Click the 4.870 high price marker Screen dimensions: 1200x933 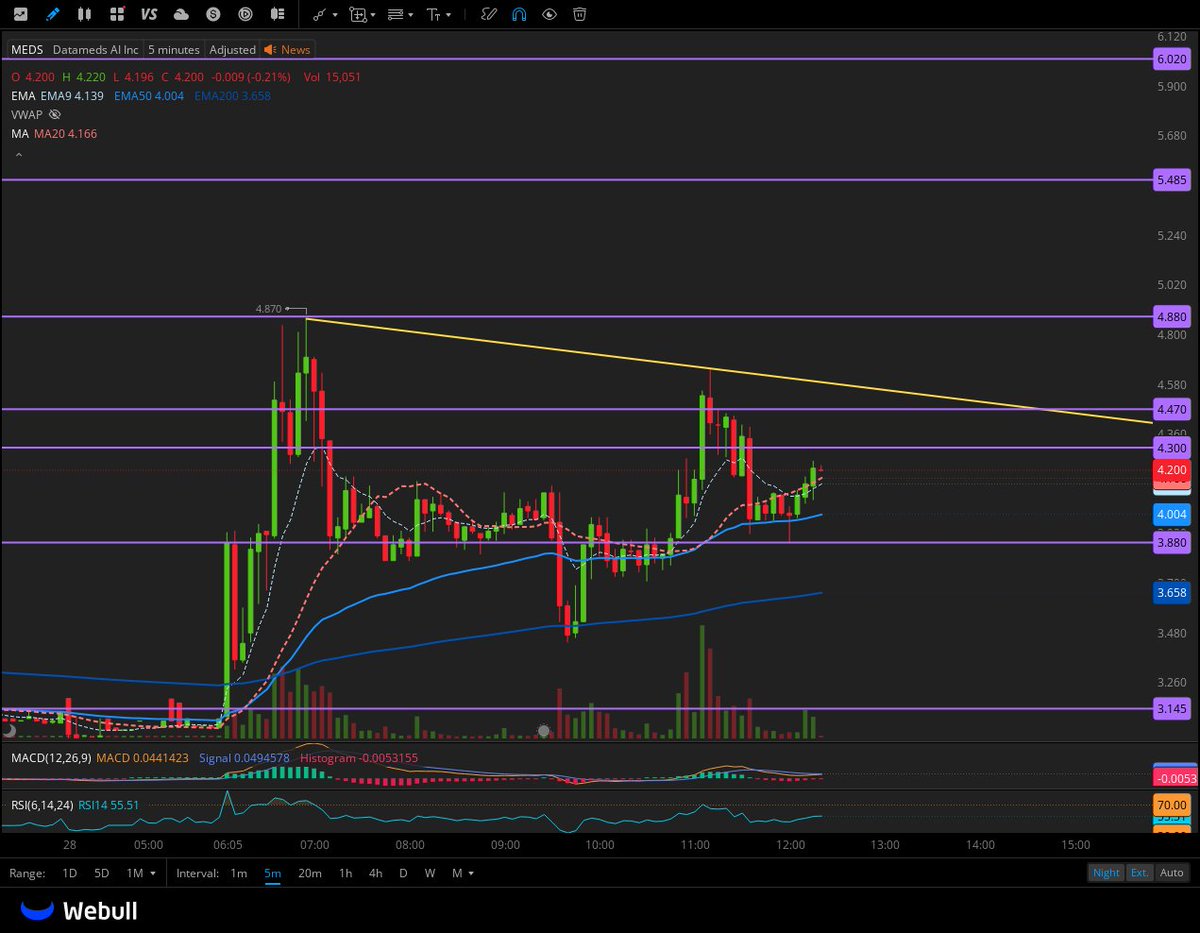(268, 309)
